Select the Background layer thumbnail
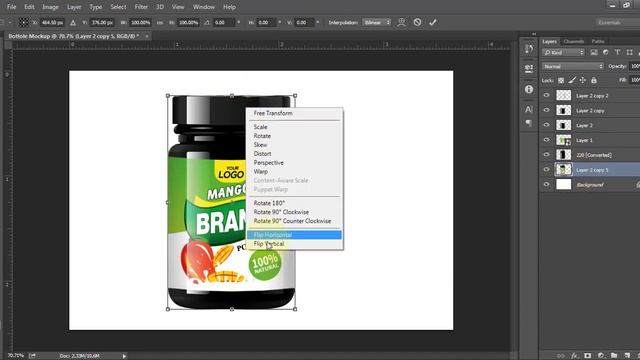 [x=564, y=184]
